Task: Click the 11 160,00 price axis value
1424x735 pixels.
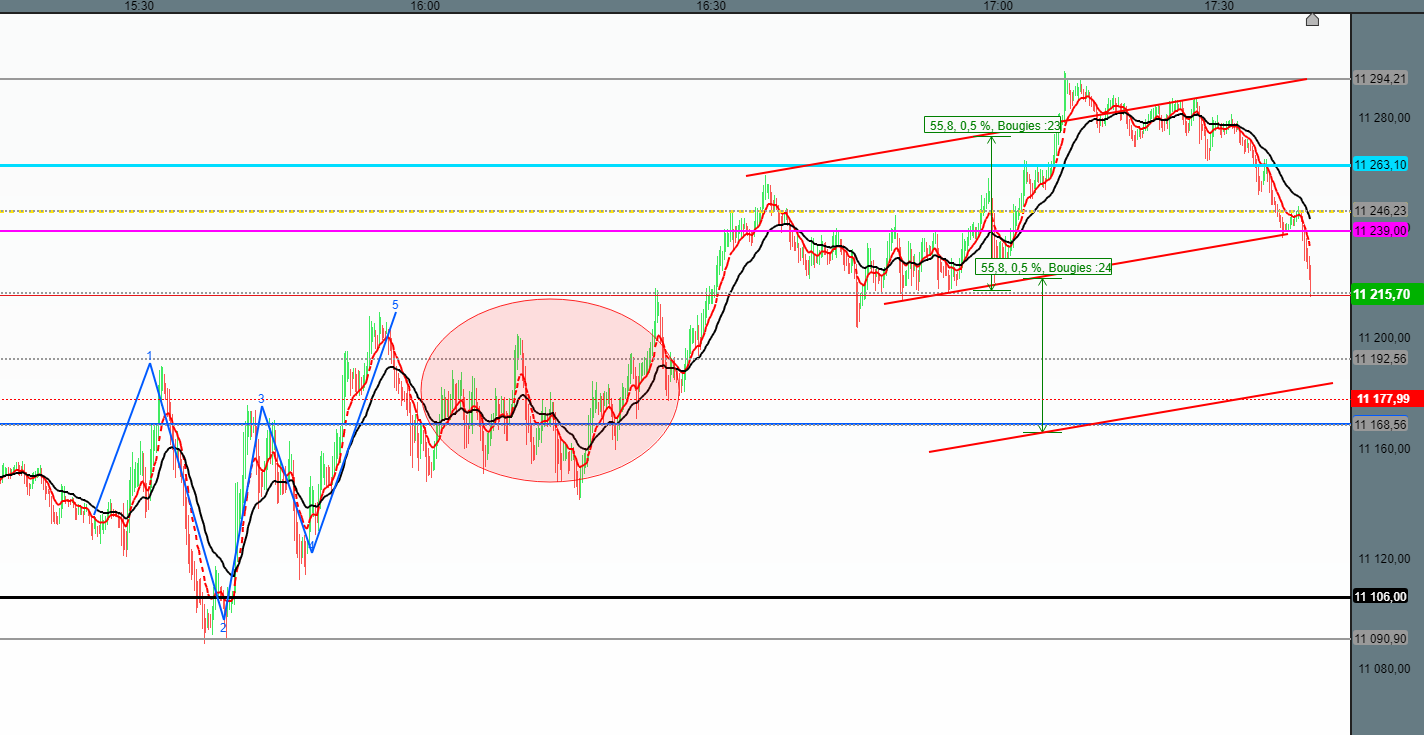Action: [1385, 448]
